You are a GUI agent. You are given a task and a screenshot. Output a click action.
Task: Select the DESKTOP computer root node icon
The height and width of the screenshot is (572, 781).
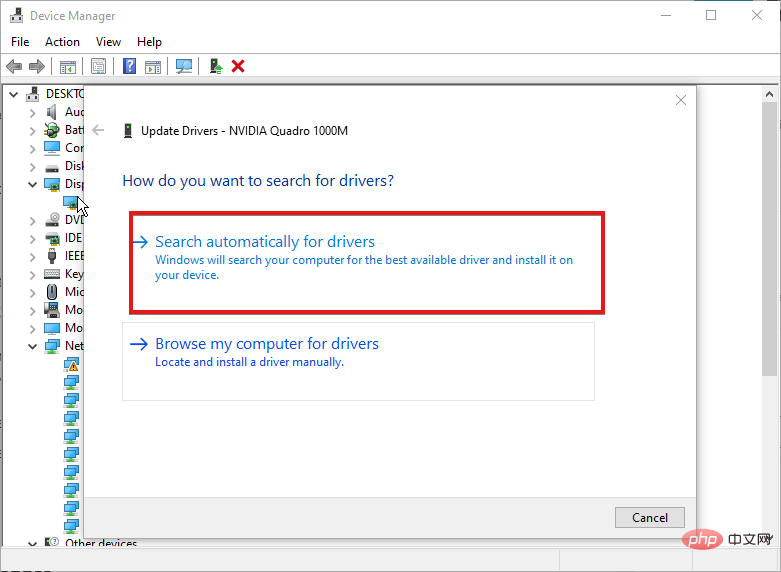[x=33, y=94]
